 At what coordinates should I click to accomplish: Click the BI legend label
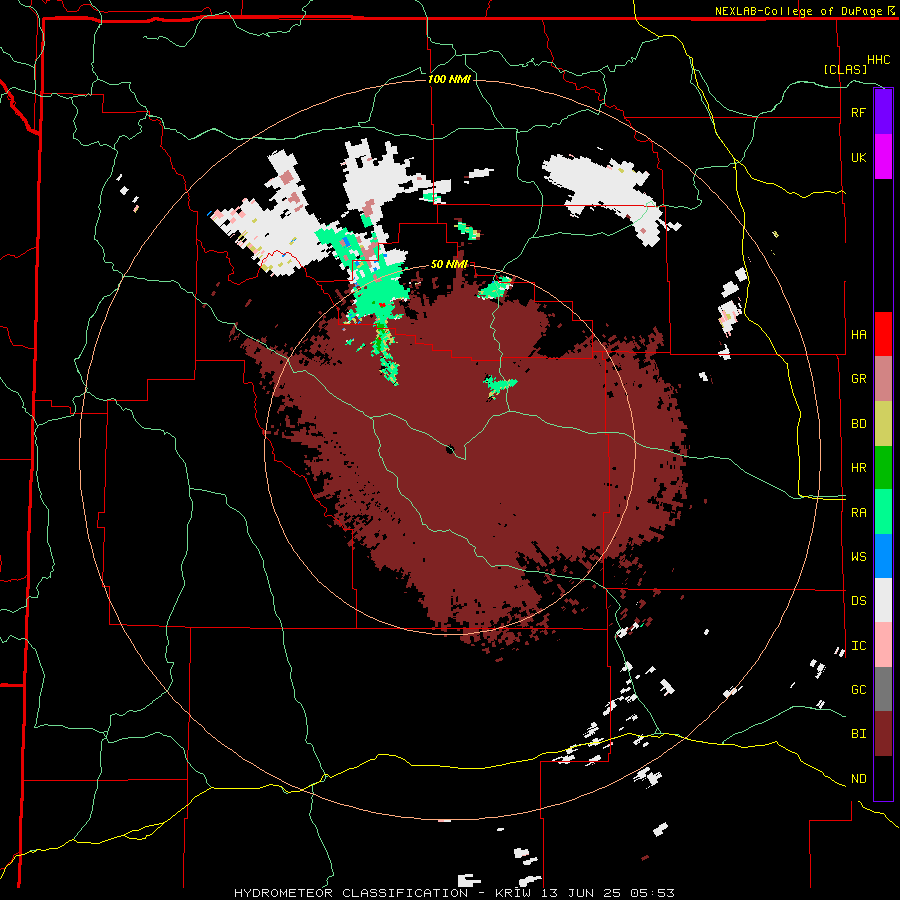858,734
